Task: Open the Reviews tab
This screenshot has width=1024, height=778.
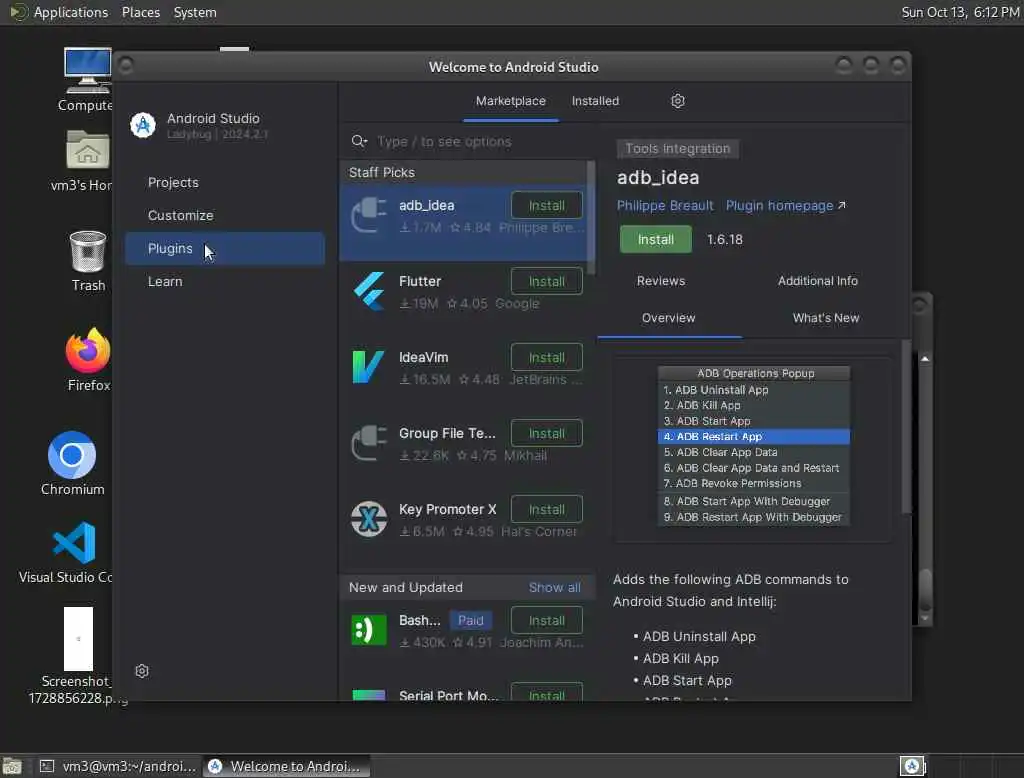Action: point(660,281)
